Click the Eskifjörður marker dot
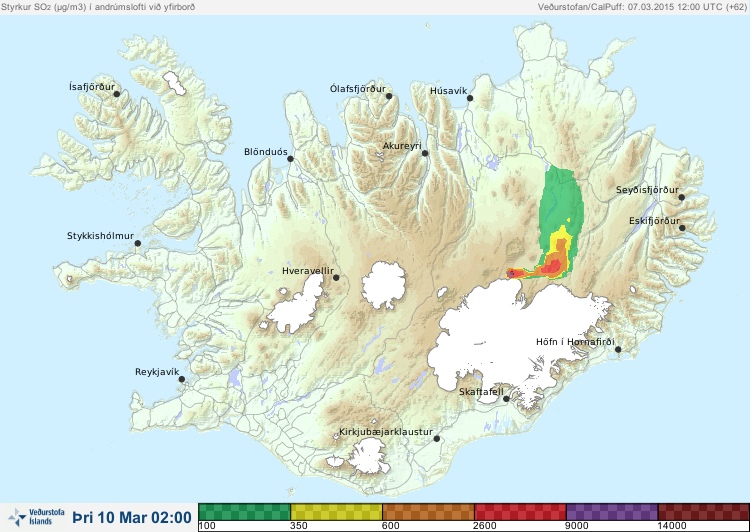The image size is (750, 532). [x=682, y=228]
